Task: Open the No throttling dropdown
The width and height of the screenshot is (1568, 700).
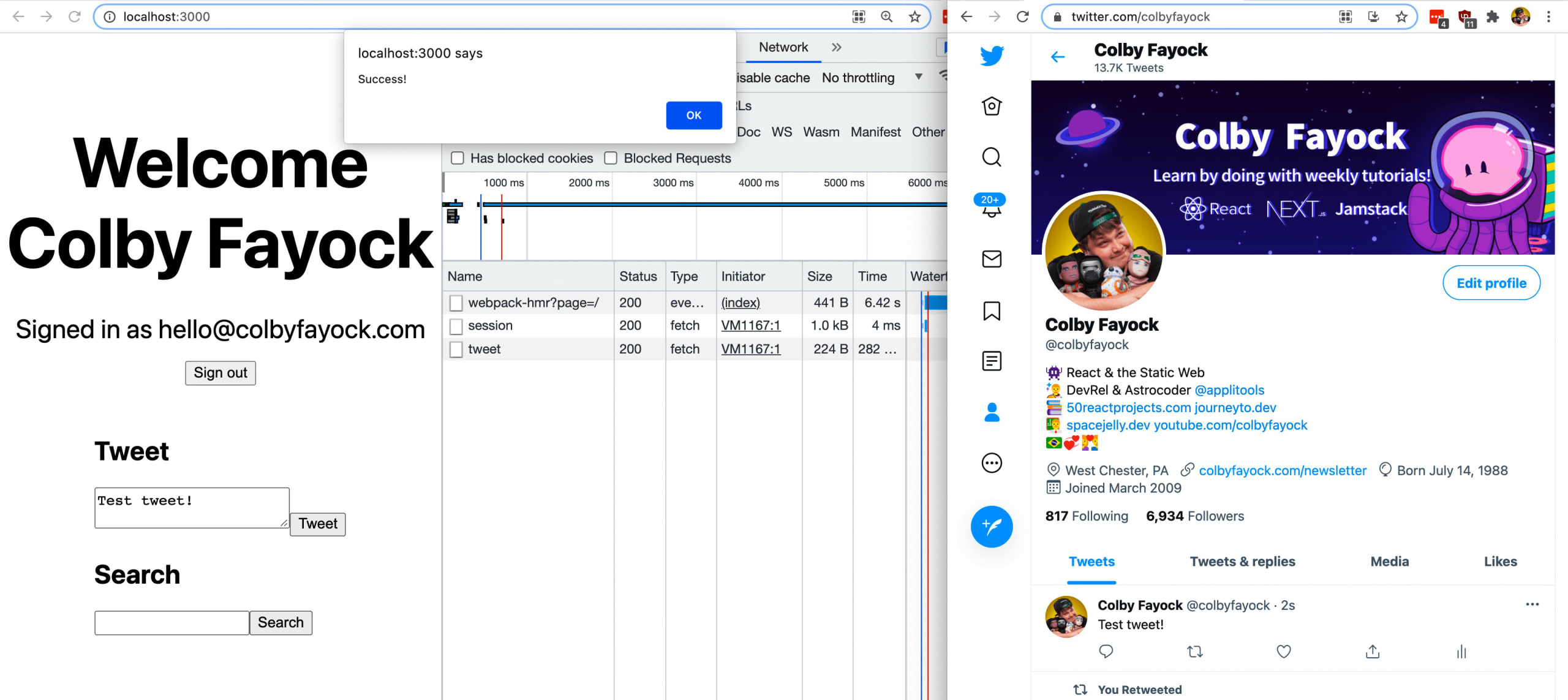Action: (872, 78)
